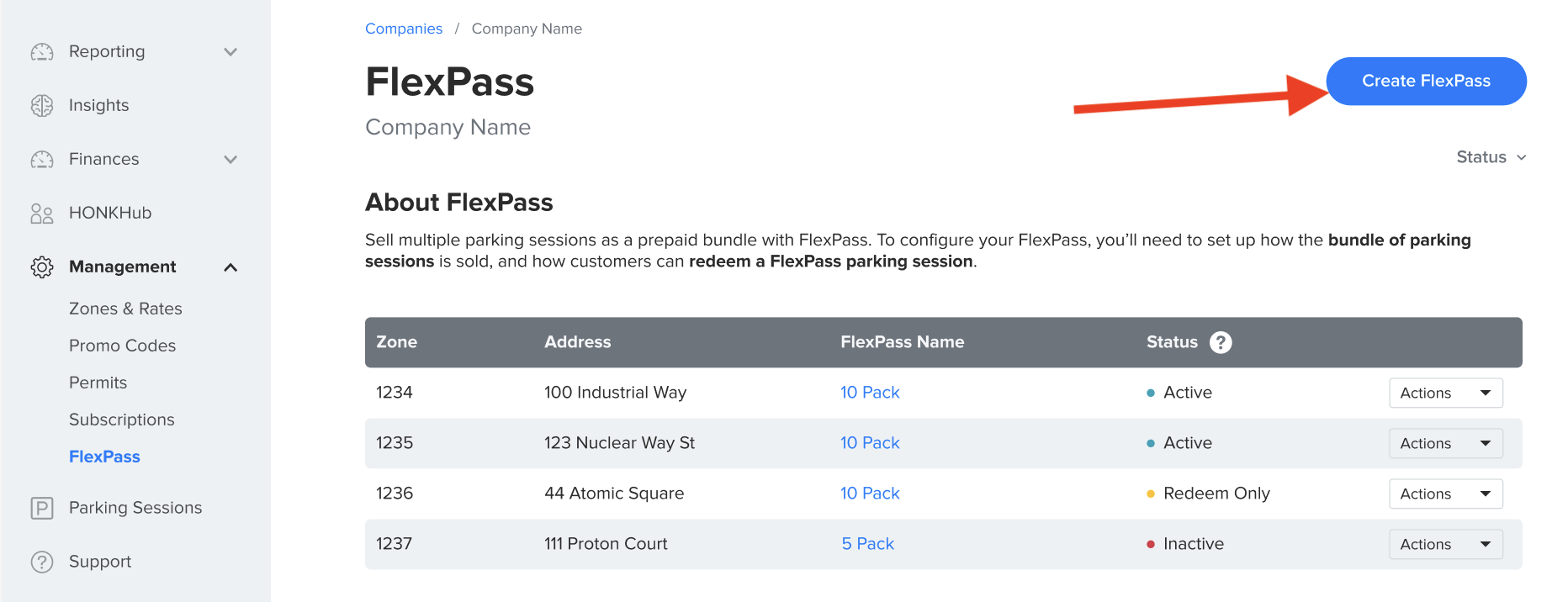
Task: Select Subscriptions in the sidebar
Action: pyautogui.click(x=122, y=420)
